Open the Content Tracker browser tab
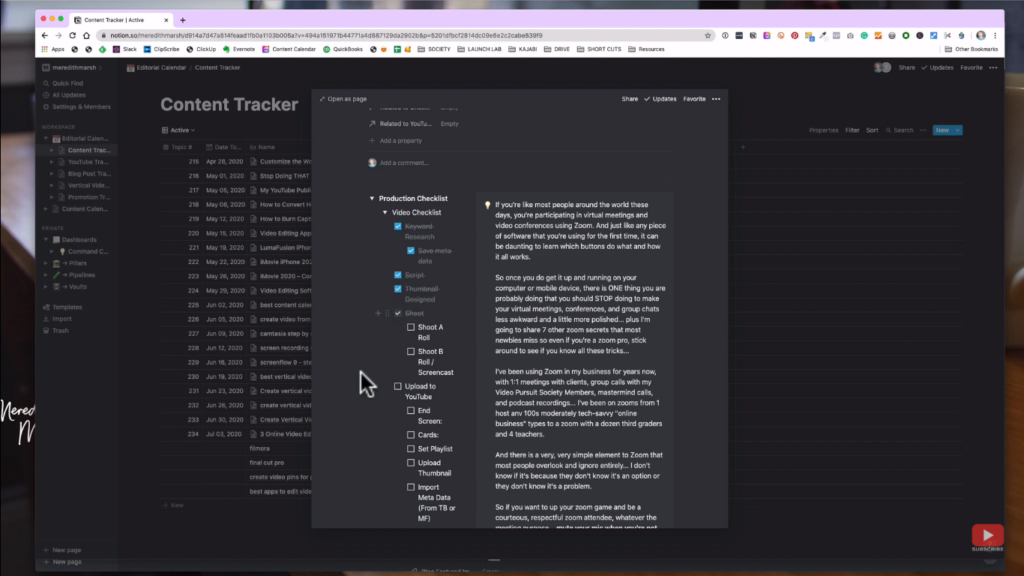Screen dimensions: 1024x576 [x=120, y=20]
